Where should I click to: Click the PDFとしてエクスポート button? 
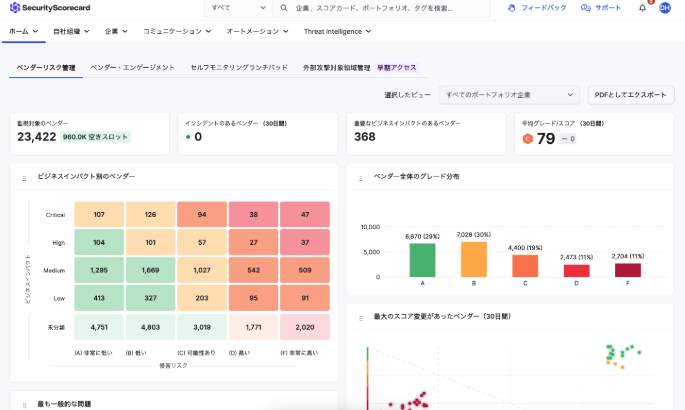(x=631, y=95)
